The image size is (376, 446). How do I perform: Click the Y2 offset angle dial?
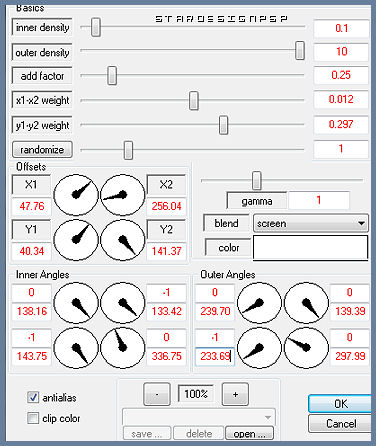pyautogui.click(x=123, y=240)
